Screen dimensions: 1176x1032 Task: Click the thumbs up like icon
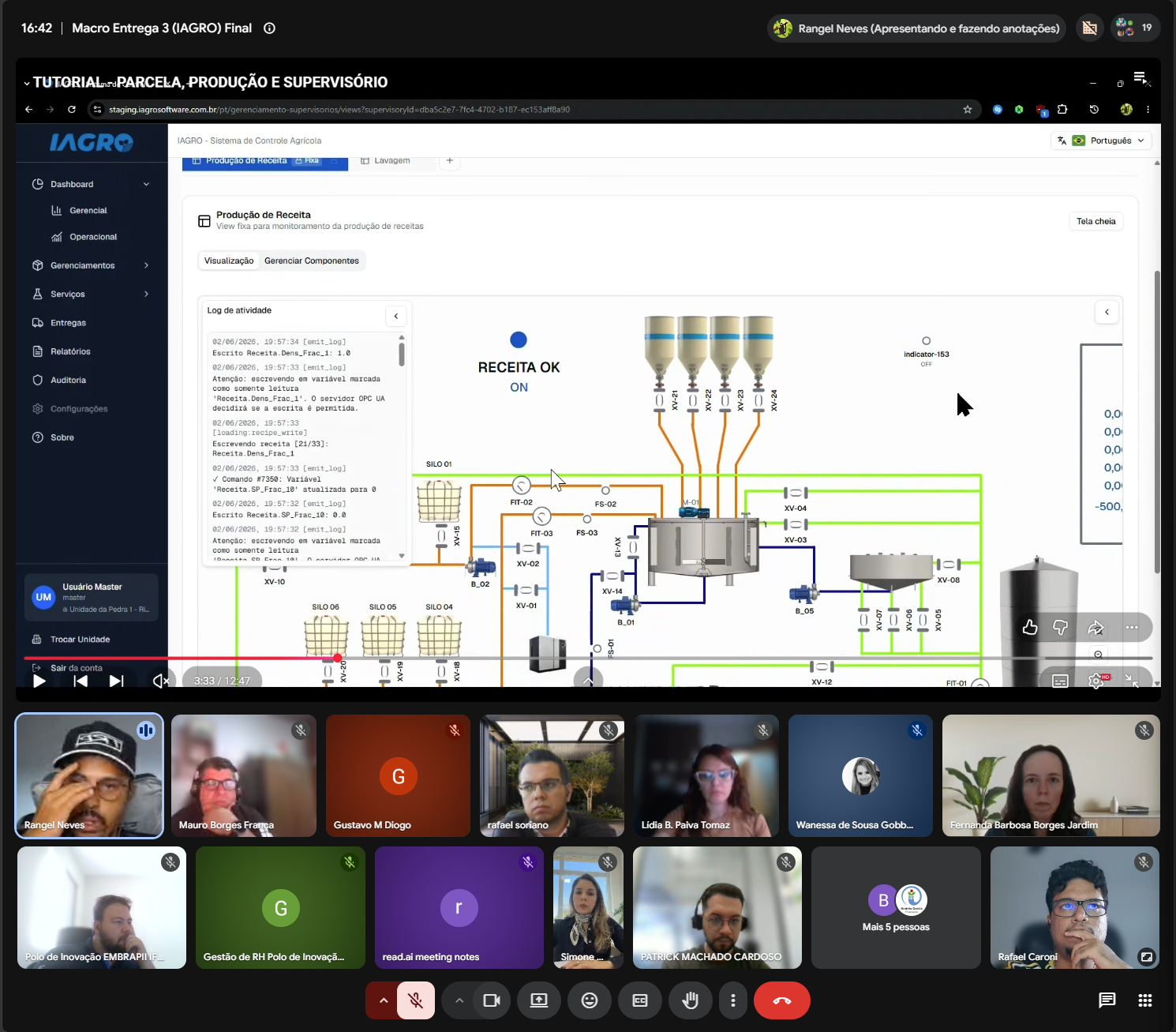coord(1030,627)
